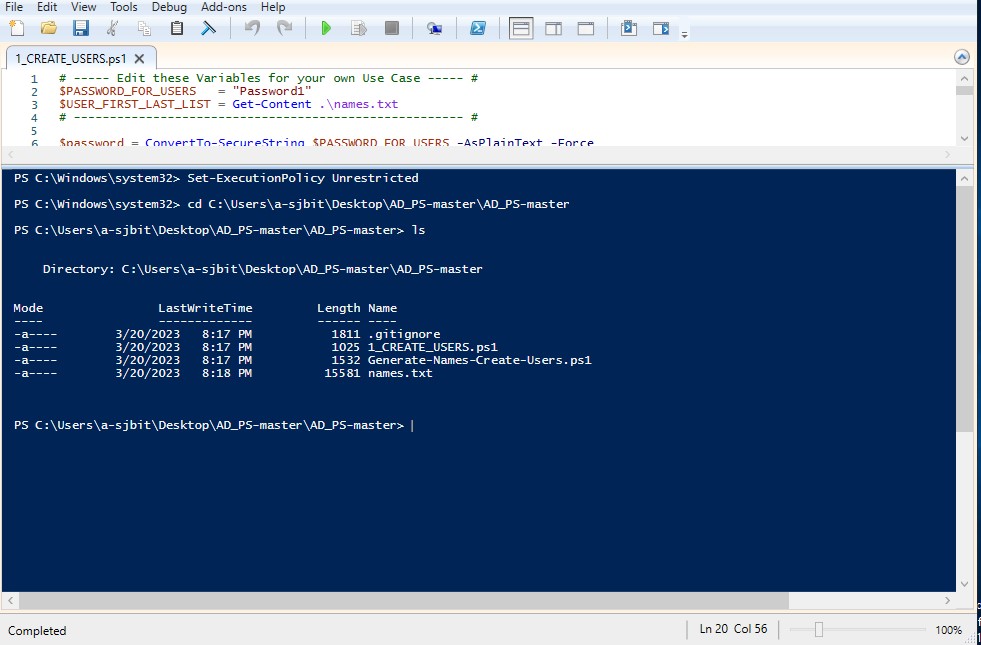Image resolution: width=981 pixels, height=645 pixels.
Task: Click the "Password1" string in line 2
Action: [272, 91]
